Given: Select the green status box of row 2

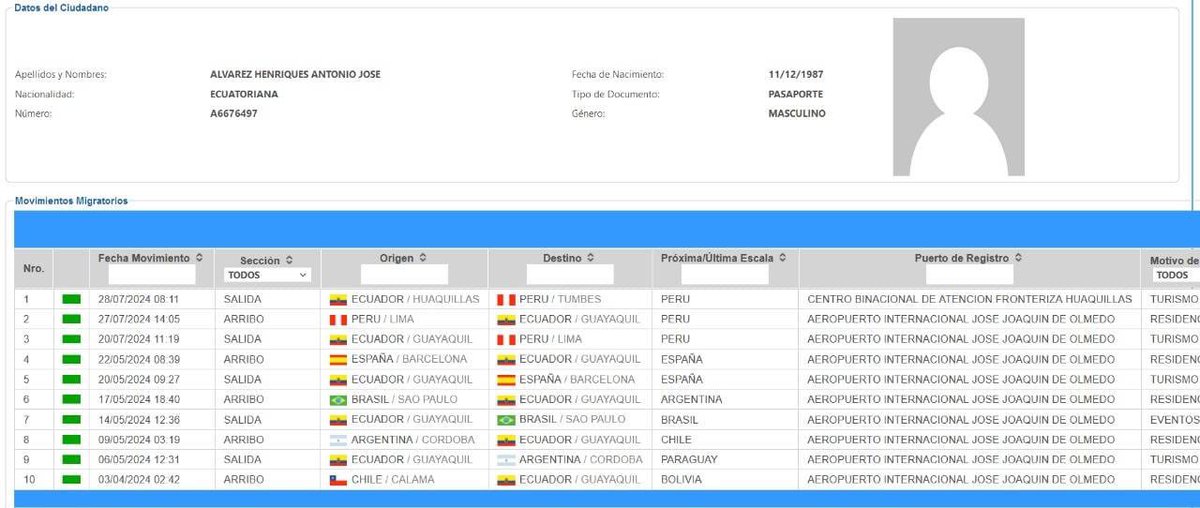Looking at the screenshot, I should click(71, 319).
